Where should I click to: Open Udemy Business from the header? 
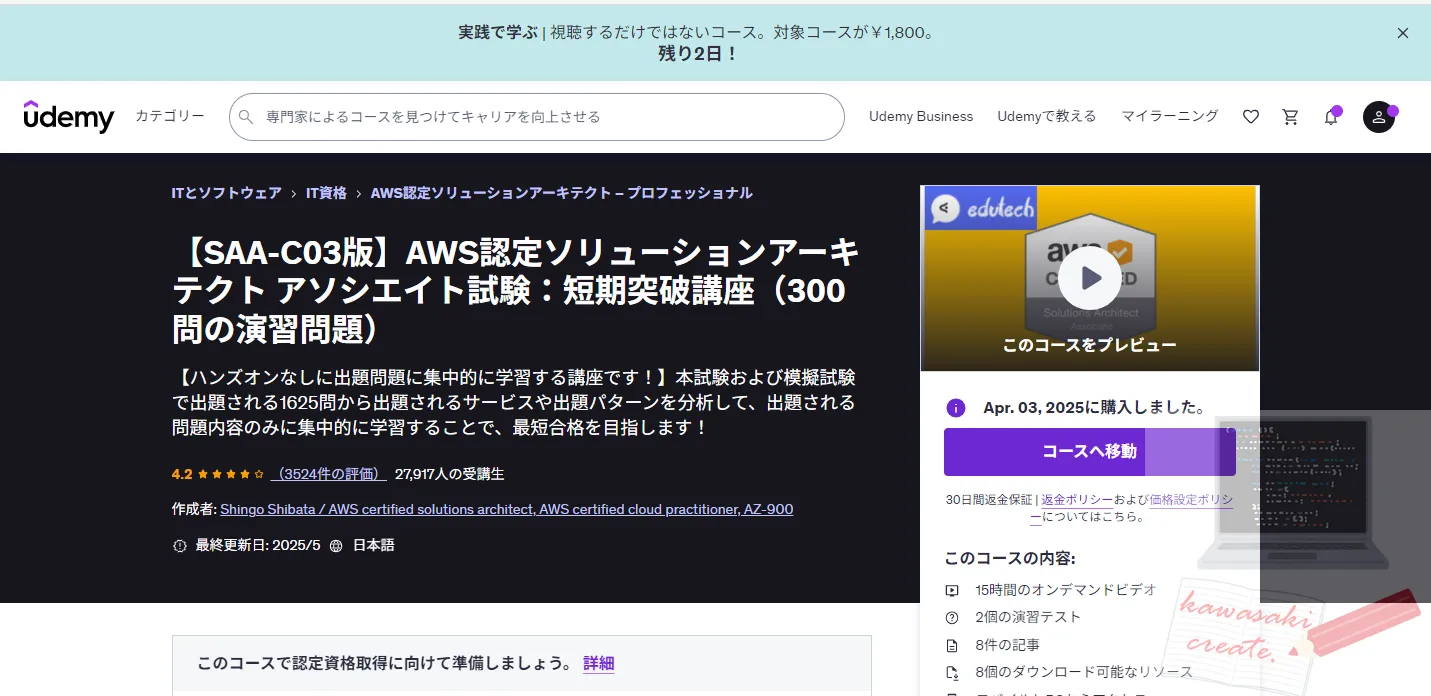(x=921, y=116)
